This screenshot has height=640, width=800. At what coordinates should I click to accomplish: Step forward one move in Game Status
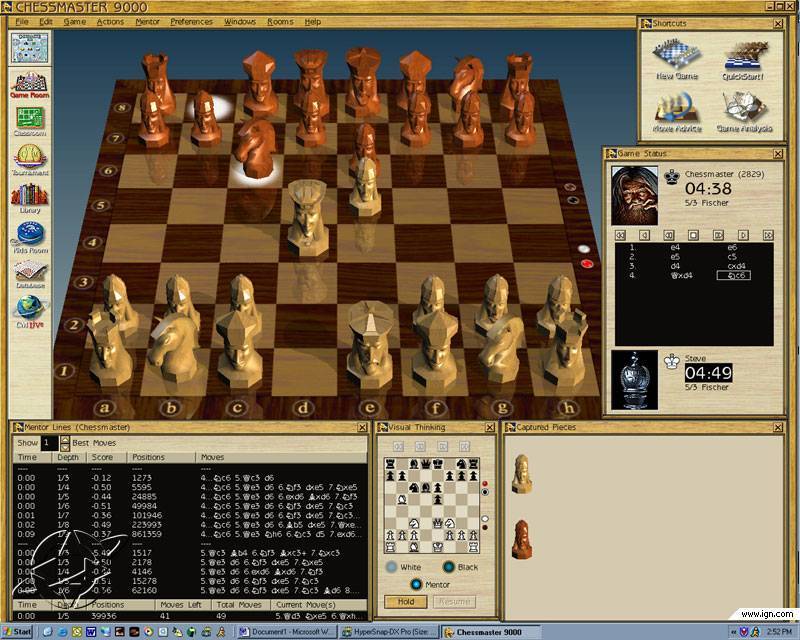pos(743,235)
